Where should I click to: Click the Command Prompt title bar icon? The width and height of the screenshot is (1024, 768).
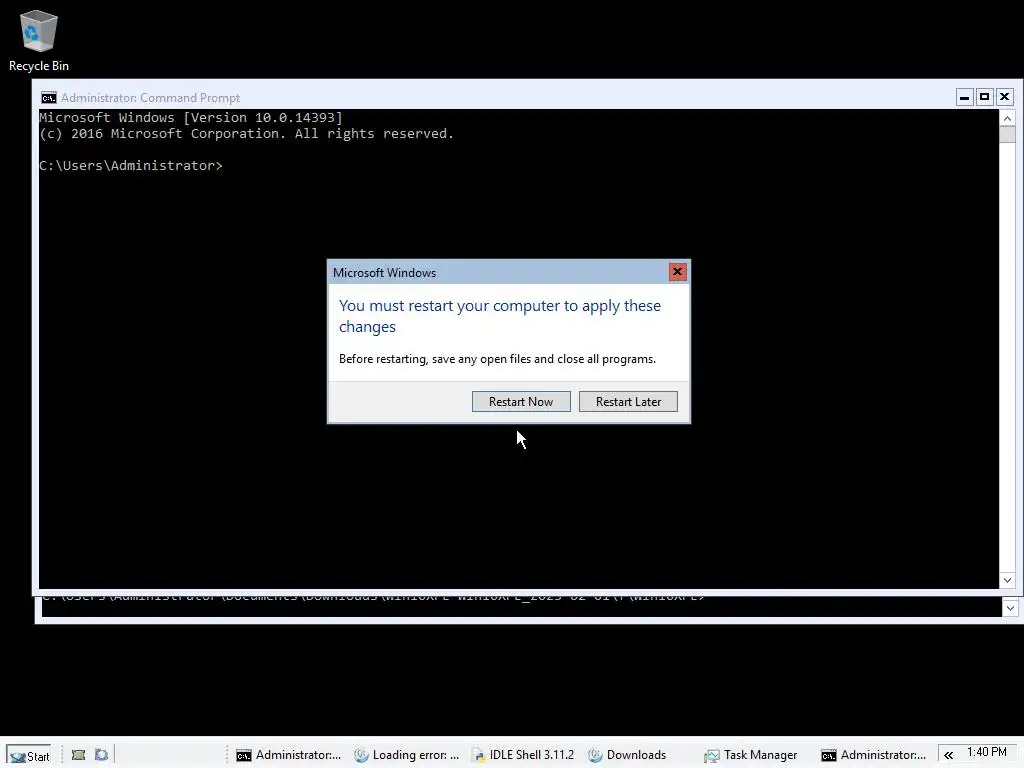(x=49, y=98)
